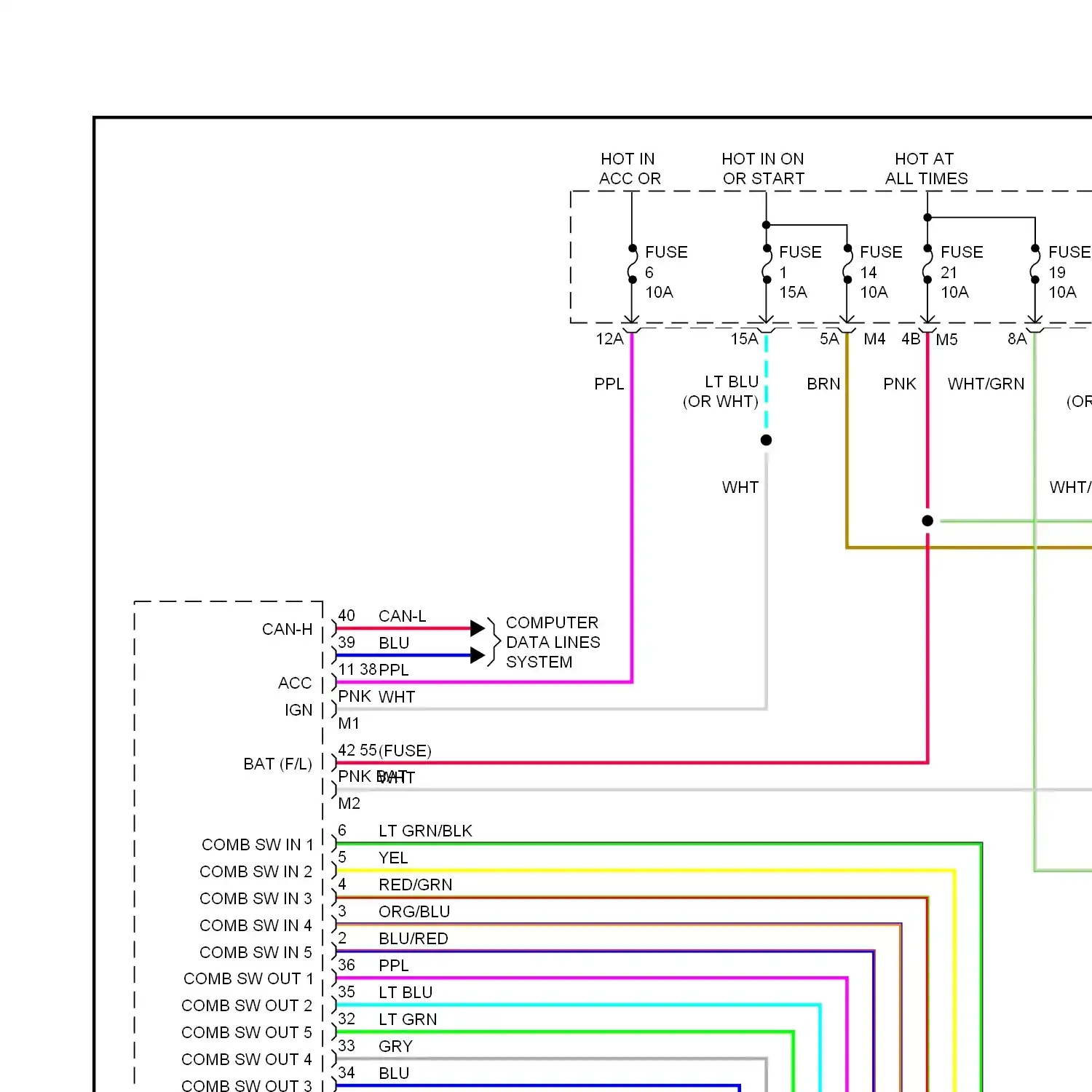Image resolution: width=1092 pixels, height=1092 pixels.
Task: Click arrowhead on pin 39 blue wire
Action: tap(478, 655)
